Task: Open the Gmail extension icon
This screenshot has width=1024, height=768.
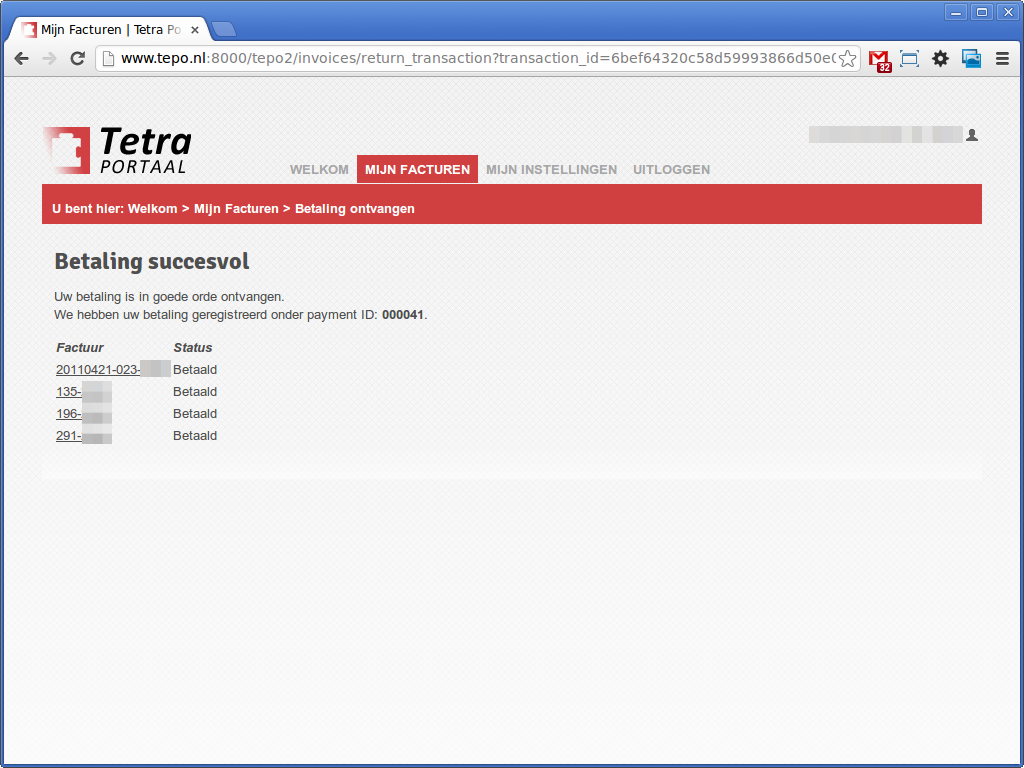Action: [x=879, y=60]
